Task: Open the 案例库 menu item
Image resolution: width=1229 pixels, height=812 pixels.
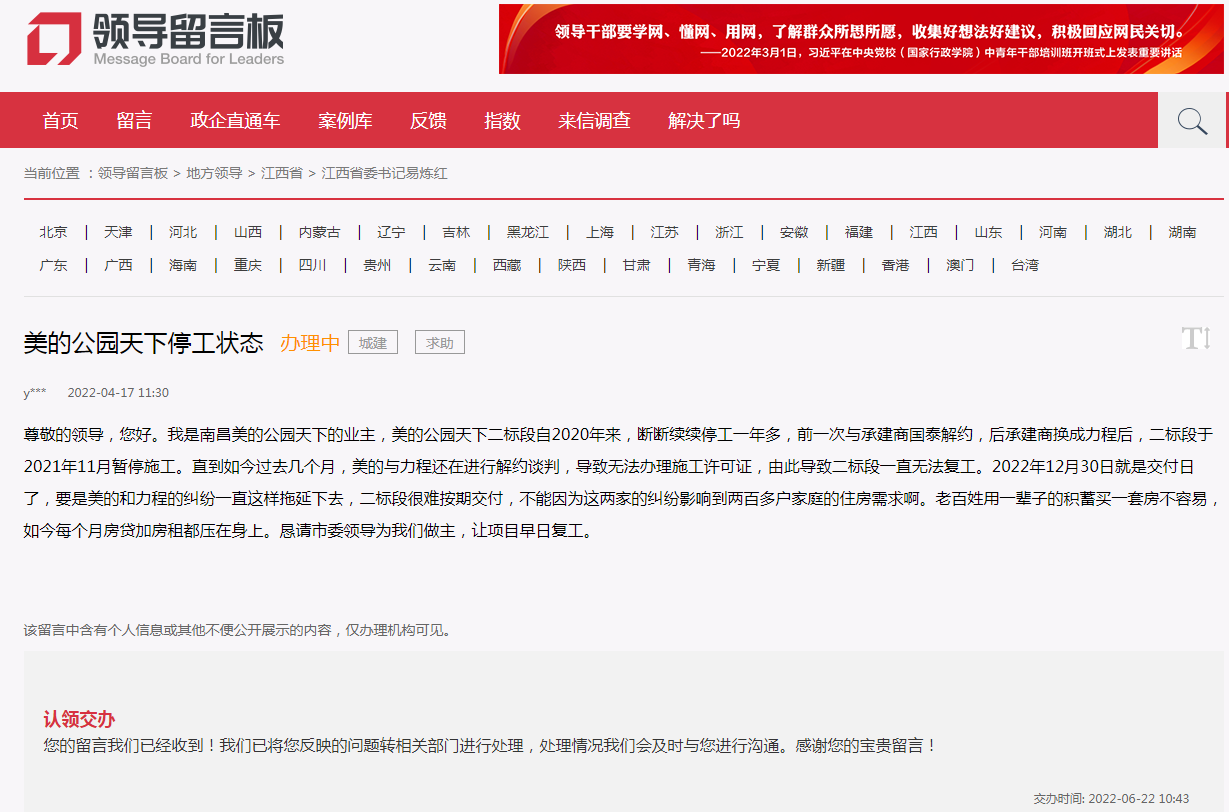Action: [345, 121]
